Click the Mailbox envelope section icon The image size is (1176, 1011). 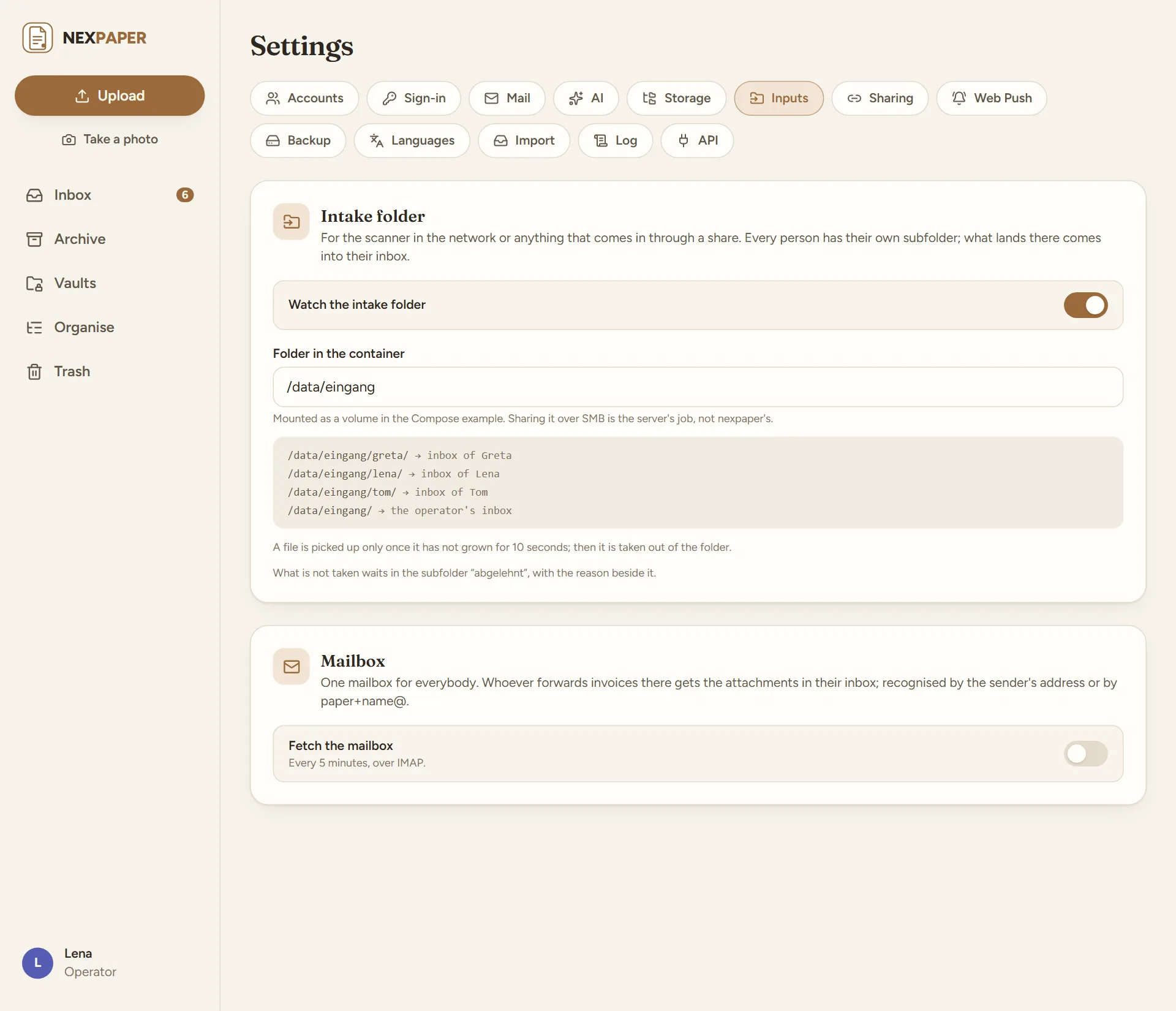(292, 667)
